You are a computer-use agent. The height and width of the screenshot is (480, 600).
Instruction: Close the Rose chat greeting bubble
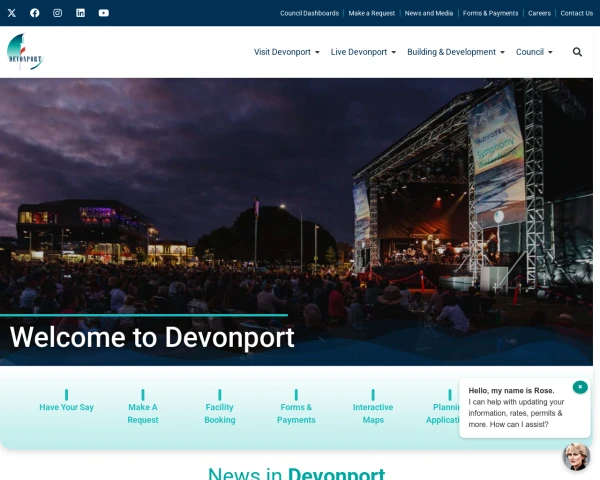coord(579,387)
